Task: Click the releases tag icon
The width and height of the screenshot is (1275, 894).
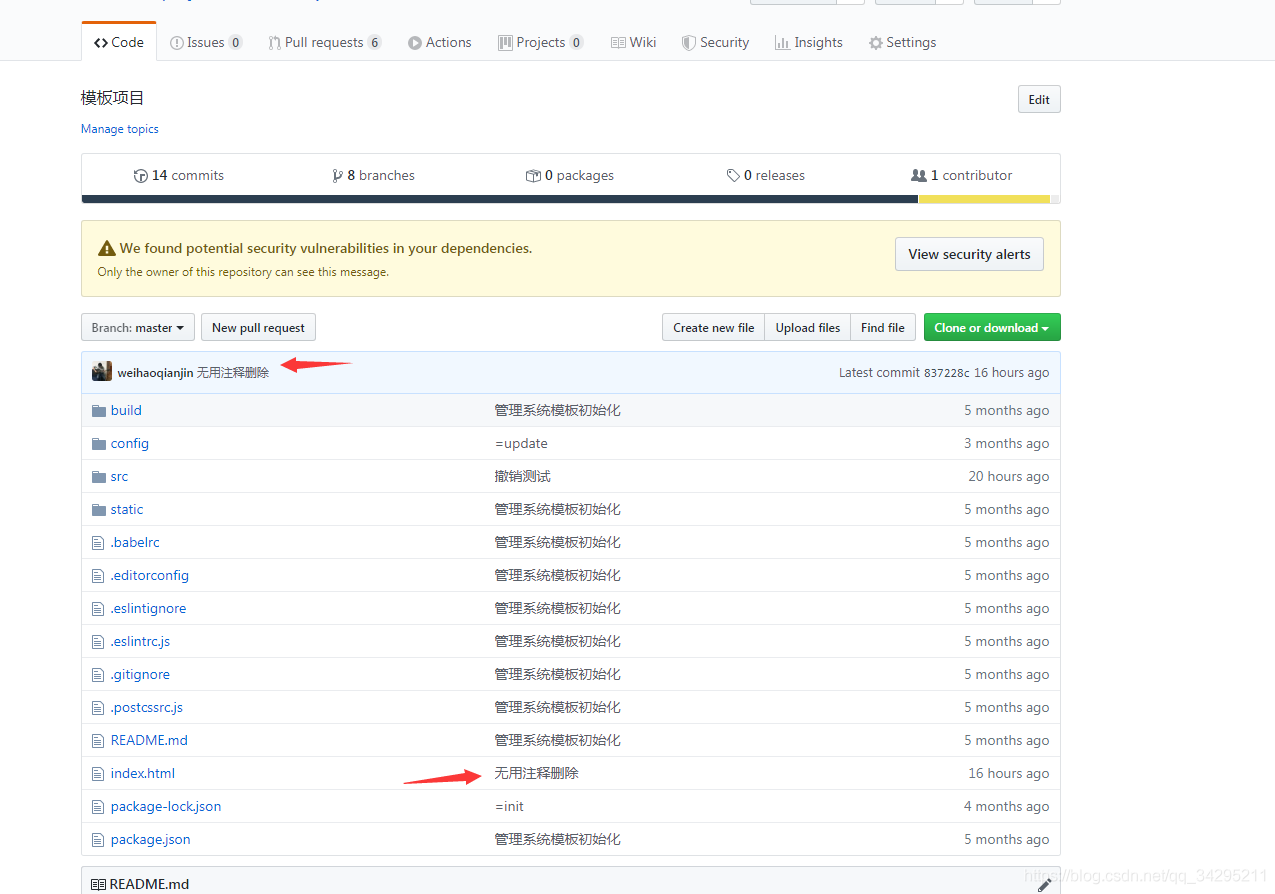Action: (733, 176)
